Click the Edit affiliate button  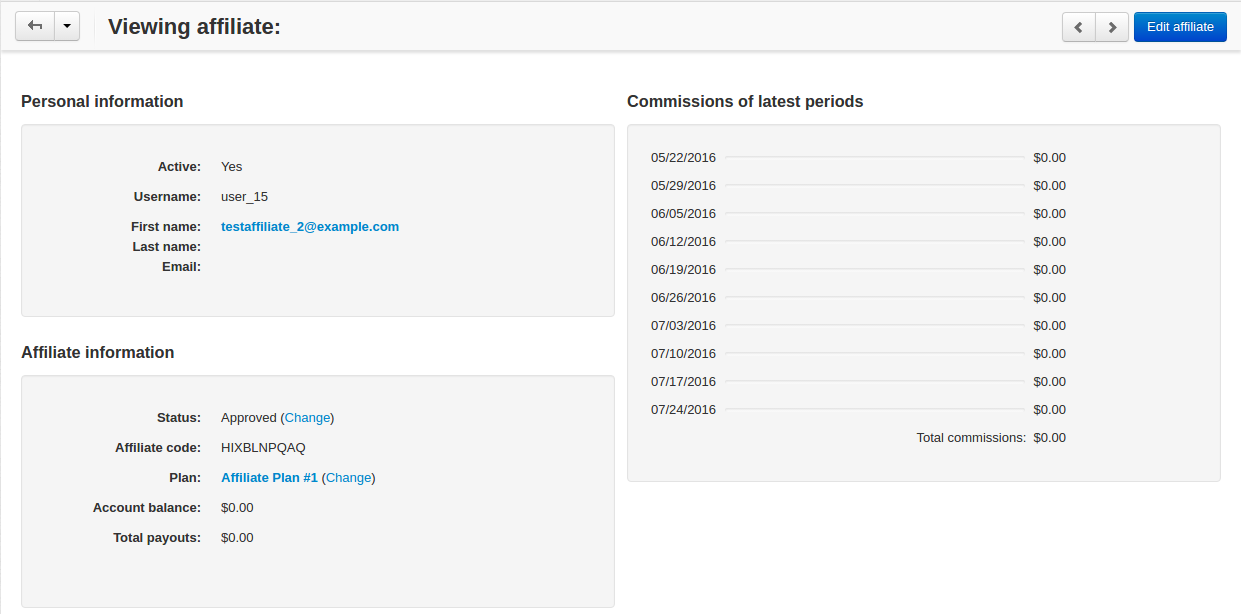(x=1180, y=27)
